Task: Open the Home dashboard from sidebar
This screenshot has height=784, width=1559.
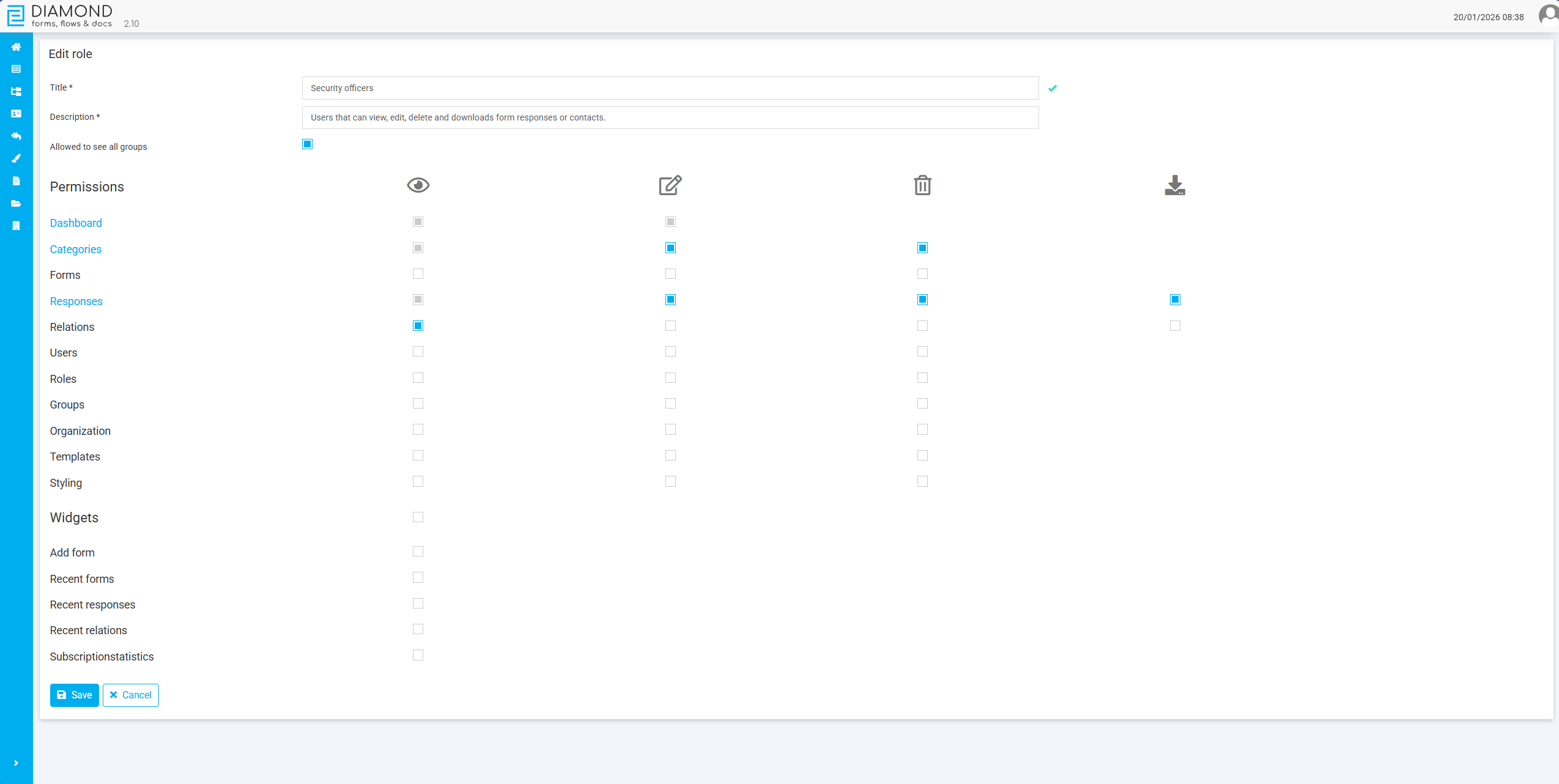Action: (x=17, y=47)
